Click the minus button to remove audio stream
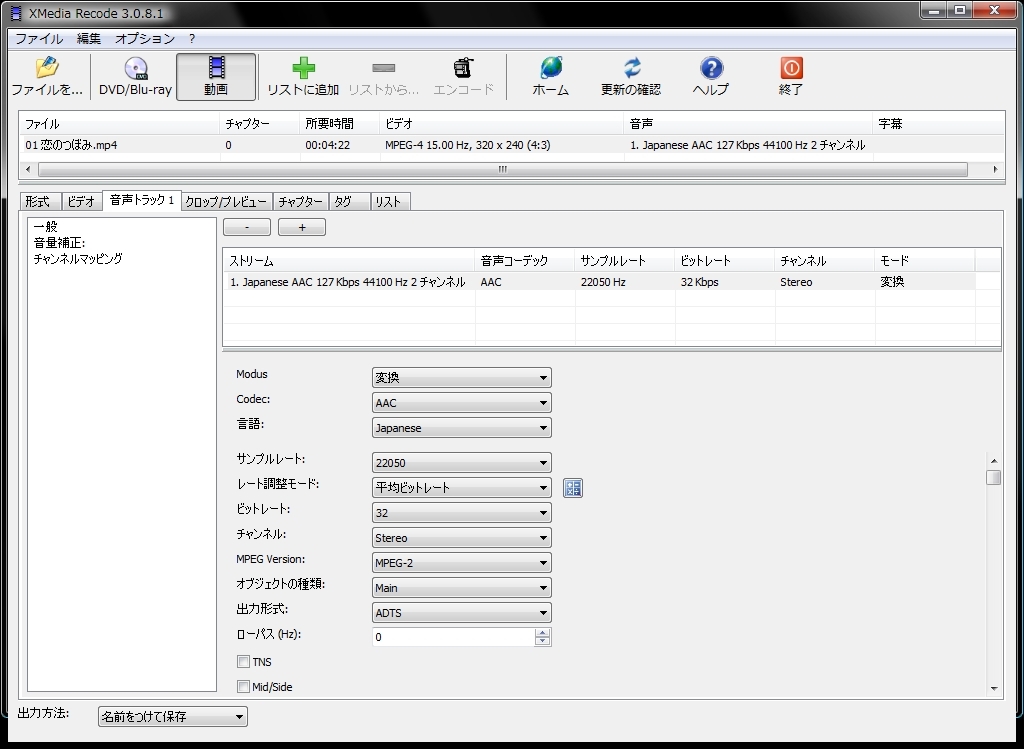This screenshot has height=749, width=1024. click(246, 227)
